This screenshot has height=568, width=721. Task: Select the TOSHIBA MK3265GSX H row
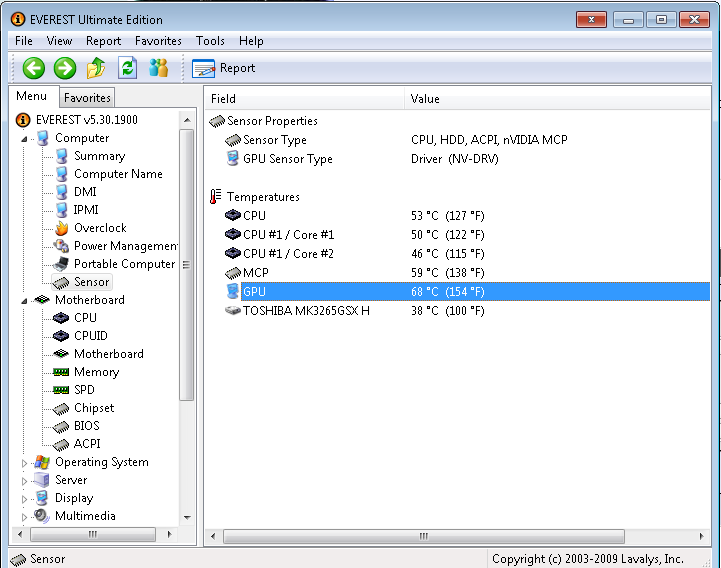coord(458,311)
